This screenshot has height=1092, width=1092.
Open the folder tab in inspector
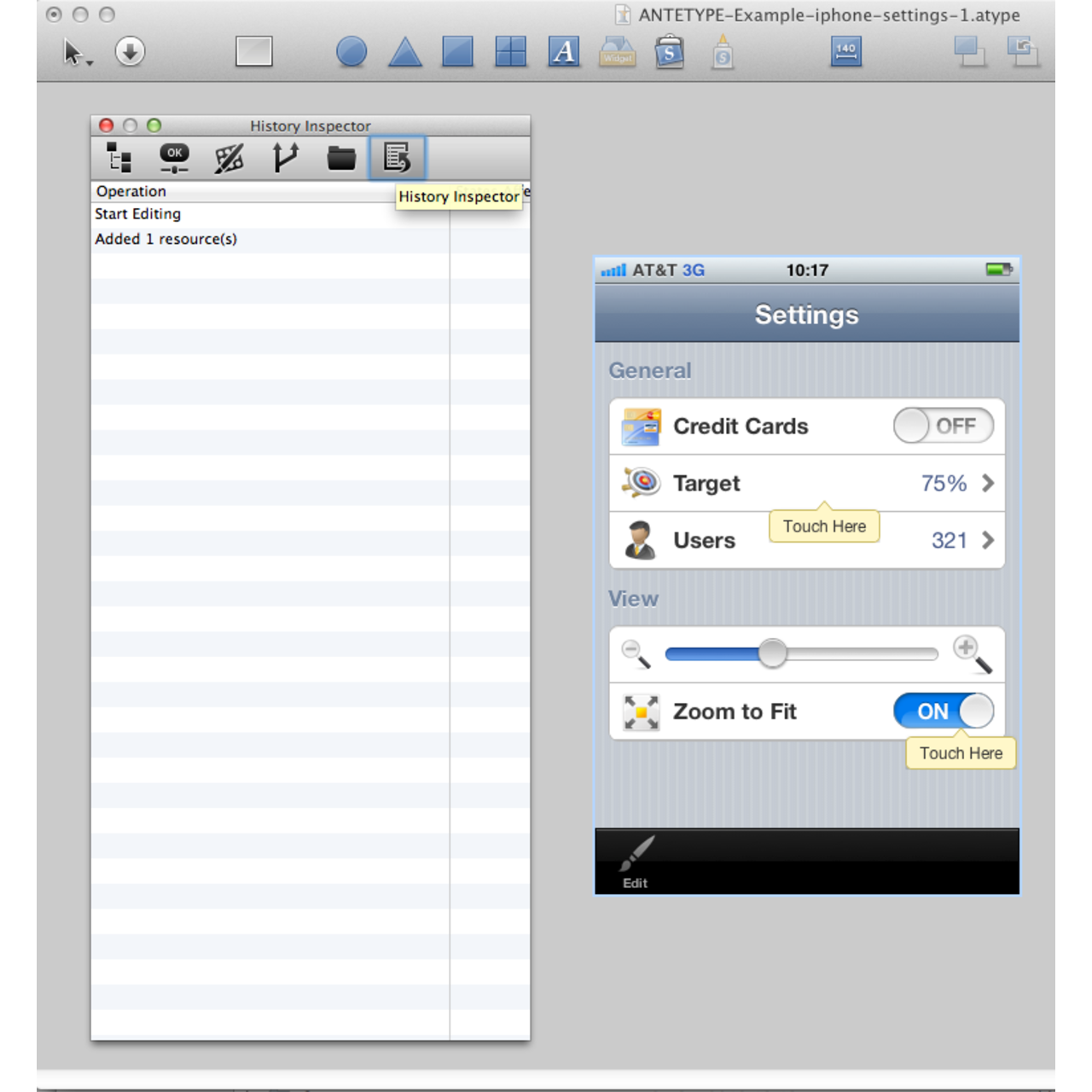[x=341, y=158]
